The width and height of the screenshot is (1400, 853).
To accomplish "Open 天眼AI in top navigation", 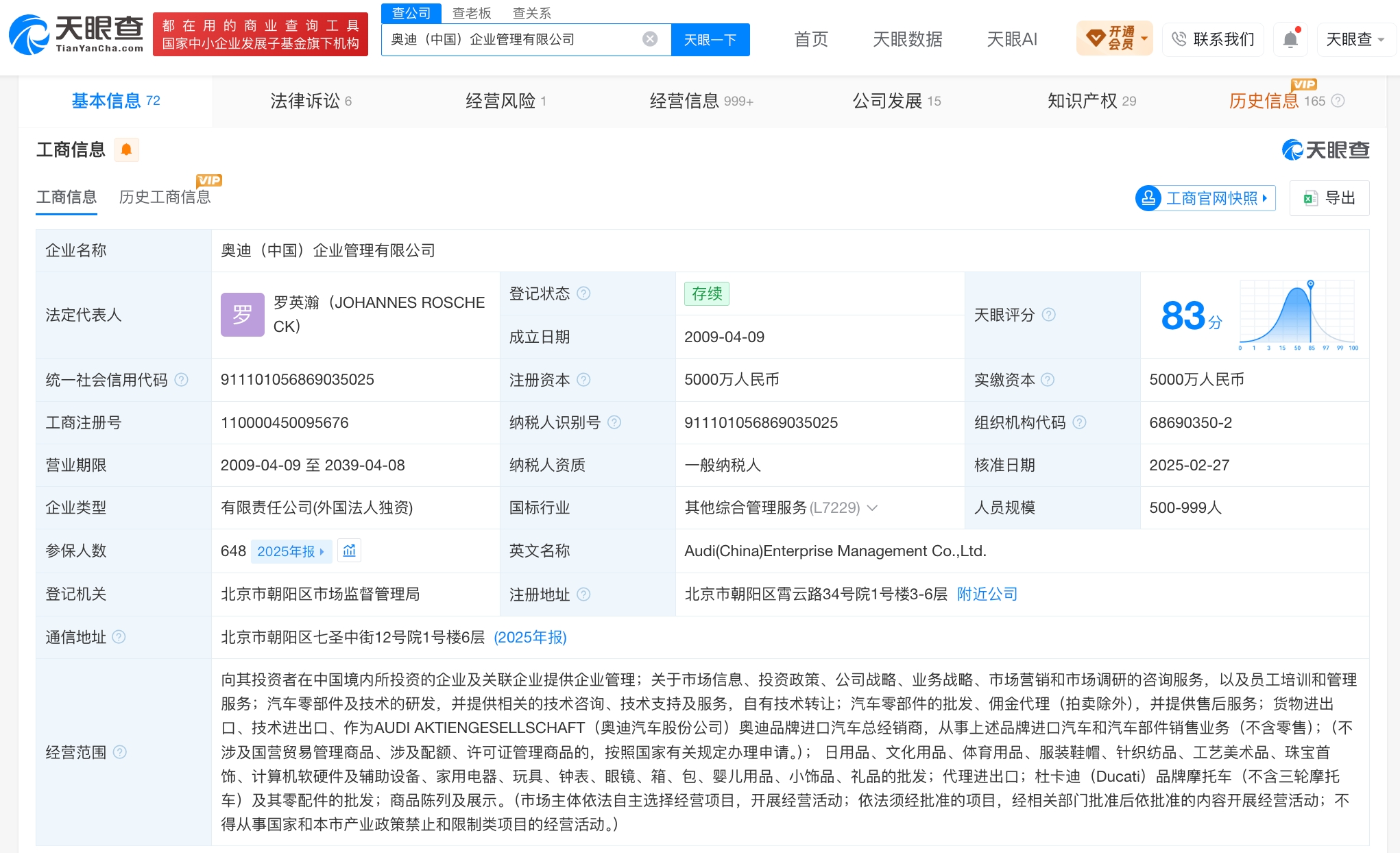I will pyautogui.click(x=1012, y=39).
